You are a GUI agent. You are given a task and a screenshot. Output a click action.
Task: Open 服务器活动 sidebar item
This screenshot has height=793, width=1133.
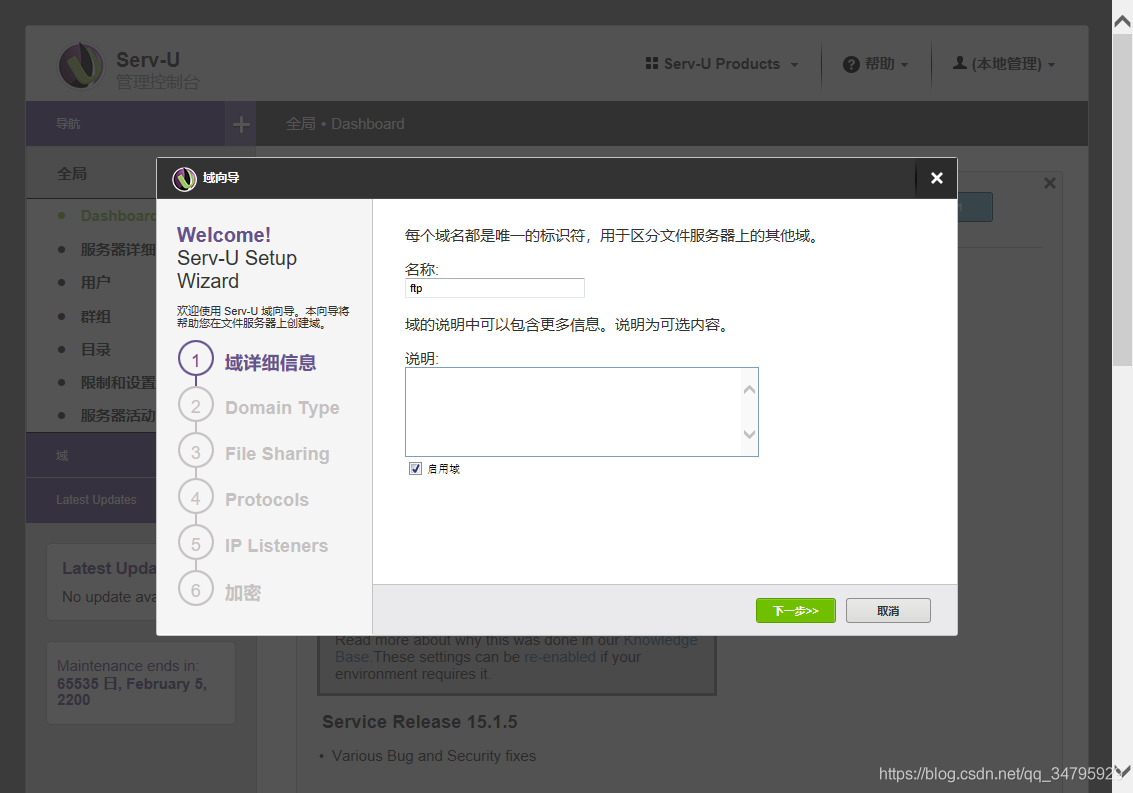click(x=119, y=416)
